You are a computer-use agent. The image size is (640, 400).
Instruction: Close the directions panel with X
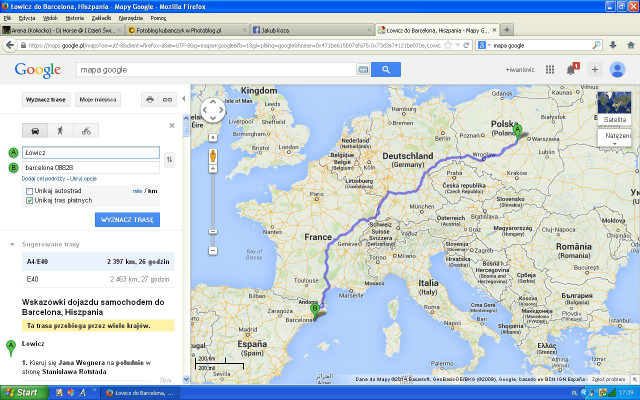[172, 126]
